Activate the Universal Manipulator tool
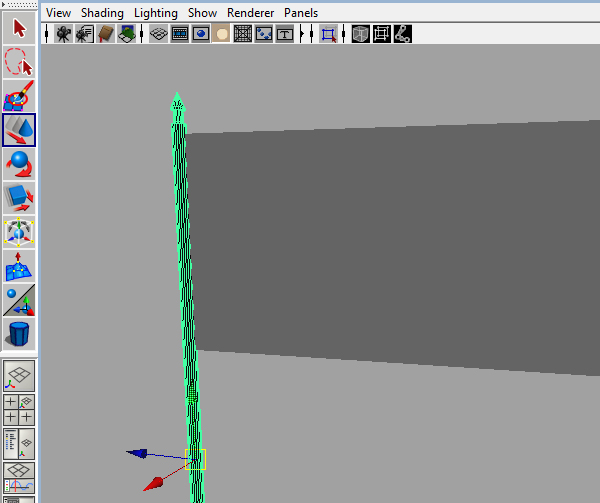 tap(19, 232)
